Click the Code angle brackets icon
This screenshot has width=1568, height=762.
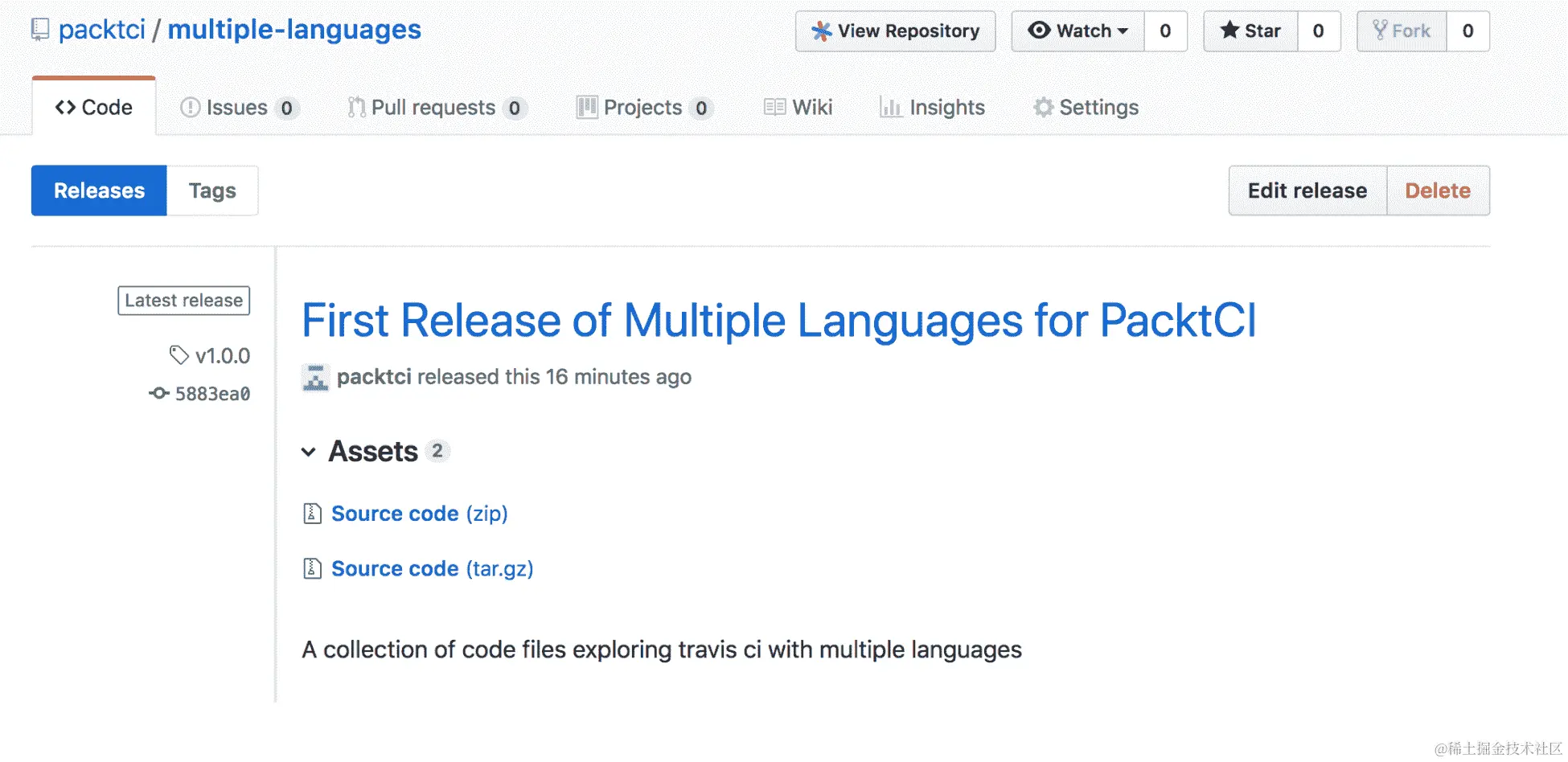click(65, 108)
